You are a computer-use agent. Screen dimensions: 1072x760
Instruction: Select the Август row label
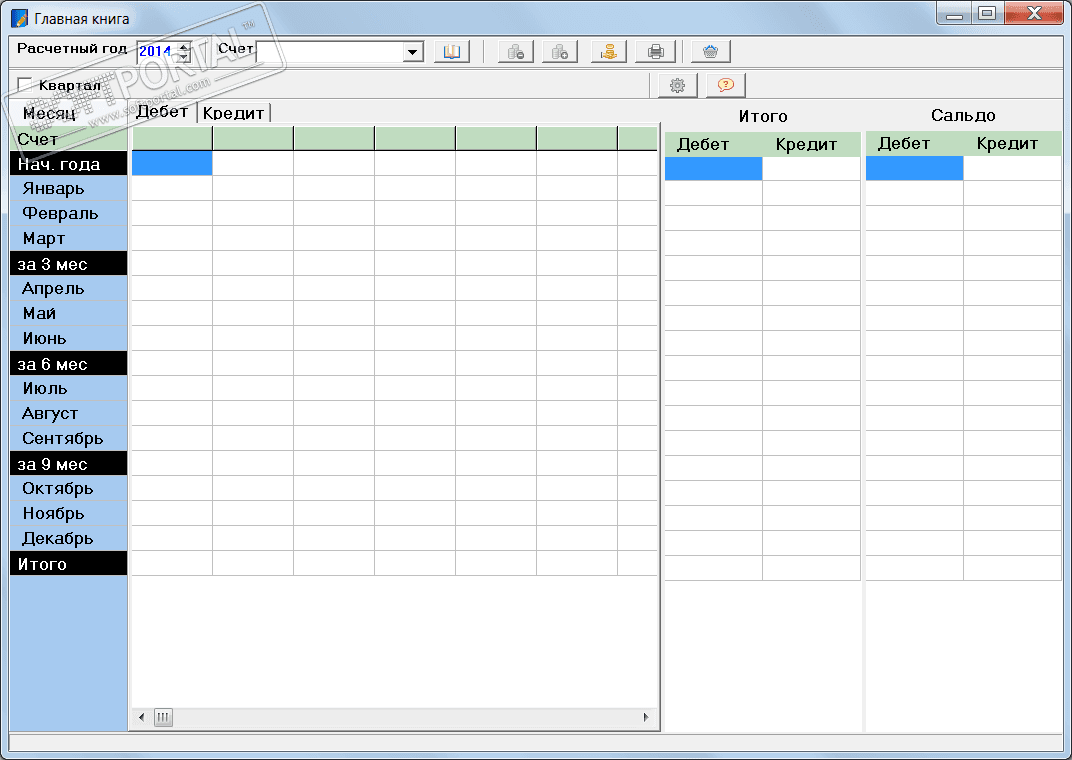tap(68, 413)
